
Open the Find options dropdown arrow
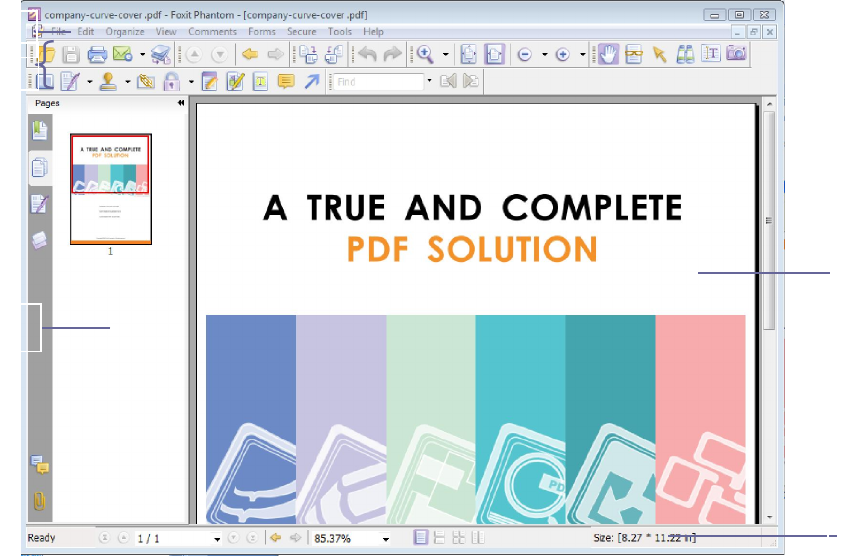(429, 81)
